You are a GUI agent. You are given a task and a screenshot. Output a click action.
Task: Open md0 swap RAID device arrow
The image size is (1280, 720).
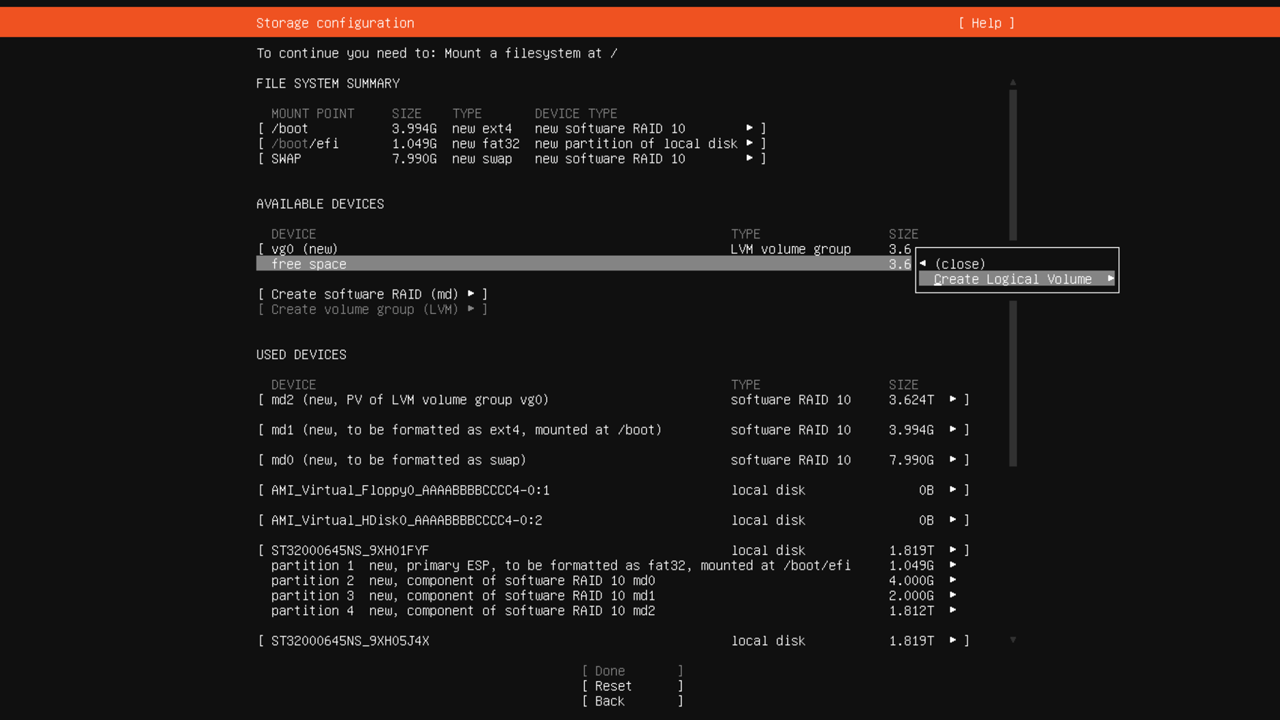point(953,460)
